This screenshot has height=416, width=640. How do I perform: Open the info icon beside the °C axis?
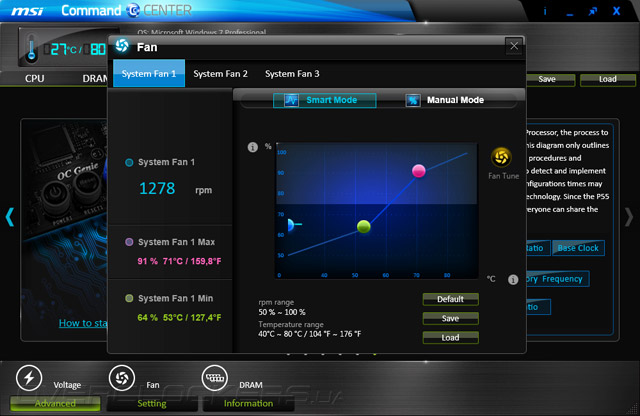[513, 280]
